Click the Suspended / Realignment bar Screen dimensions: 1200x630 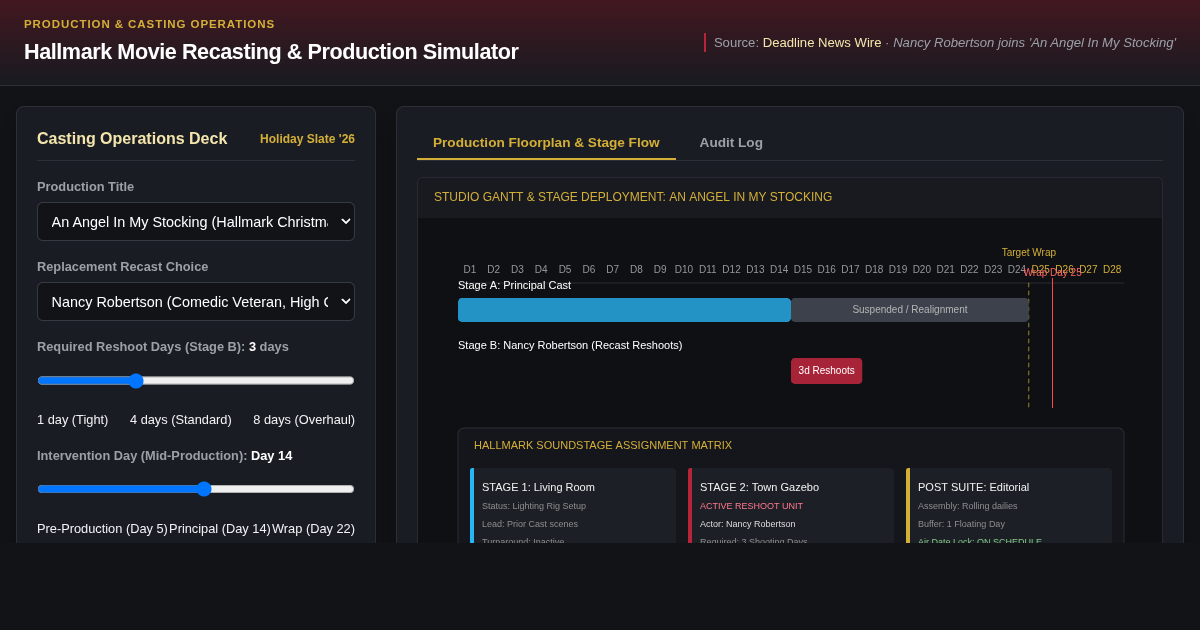[910, 310]
